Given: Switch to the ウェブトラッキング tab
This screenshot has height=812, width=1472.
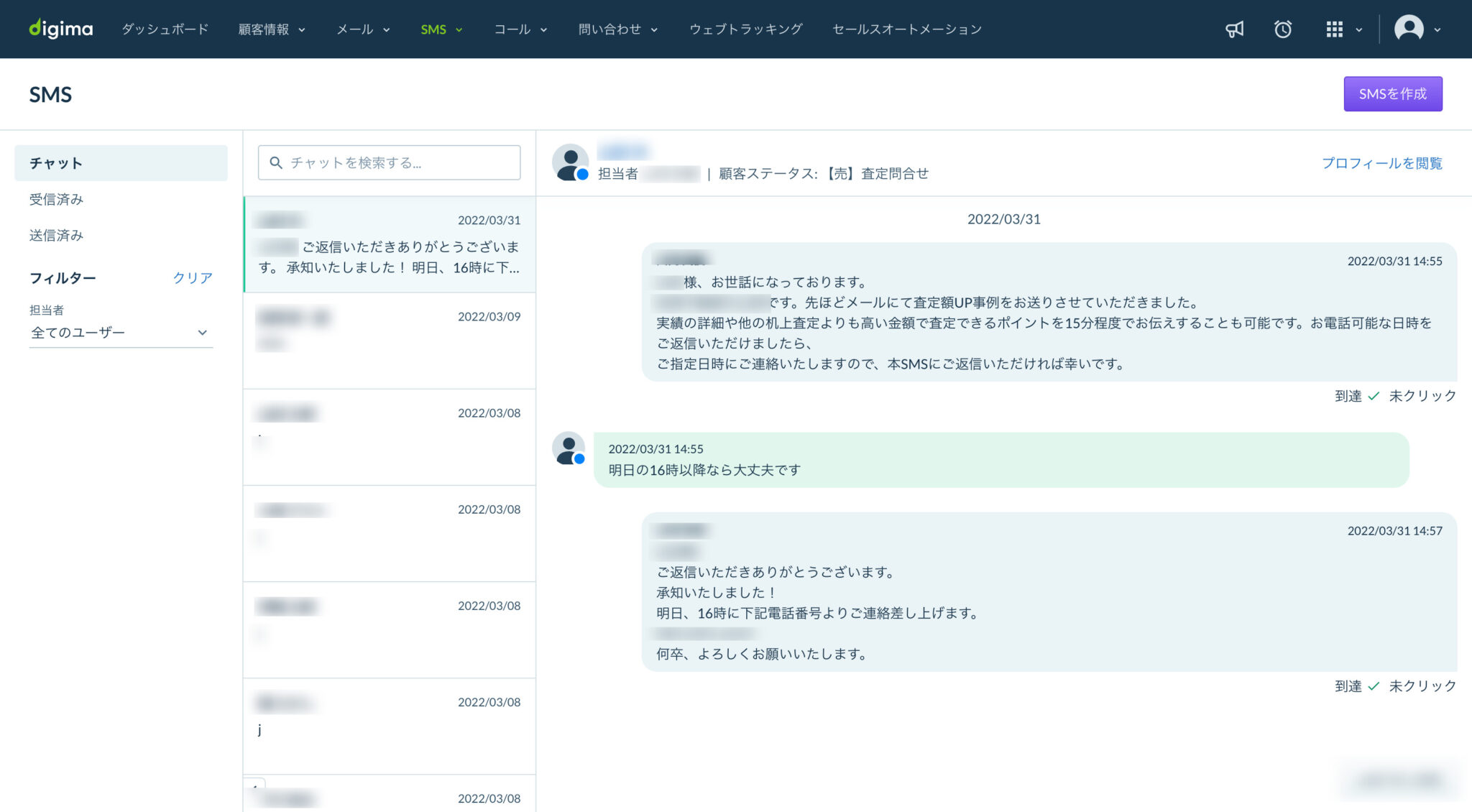Looking at the screenshot, I should click(747, 29).
